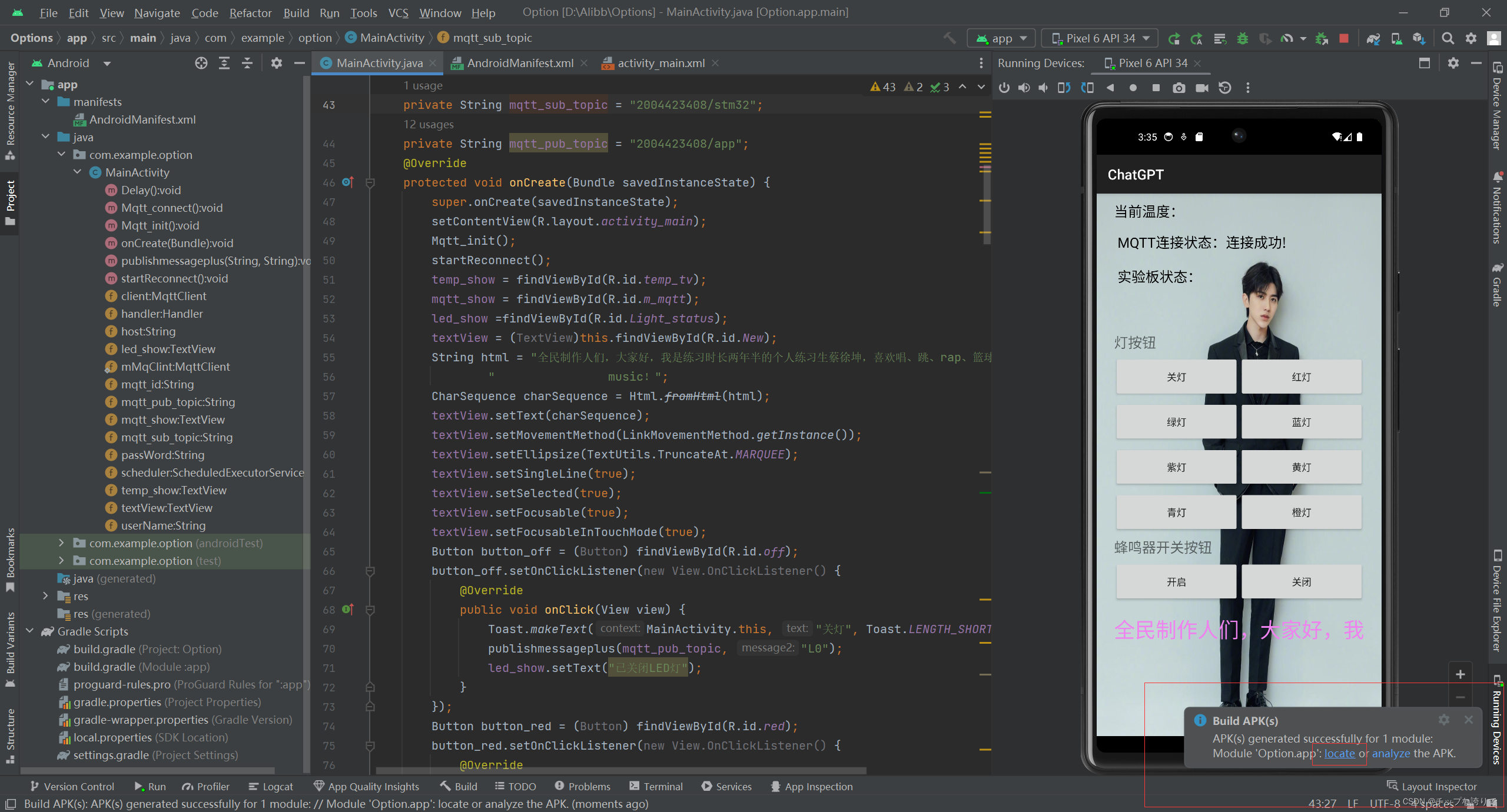The image size is (1507, 812).
Task: Open the Pixel 6 API 34 device selector
Action: (1100, 38)
